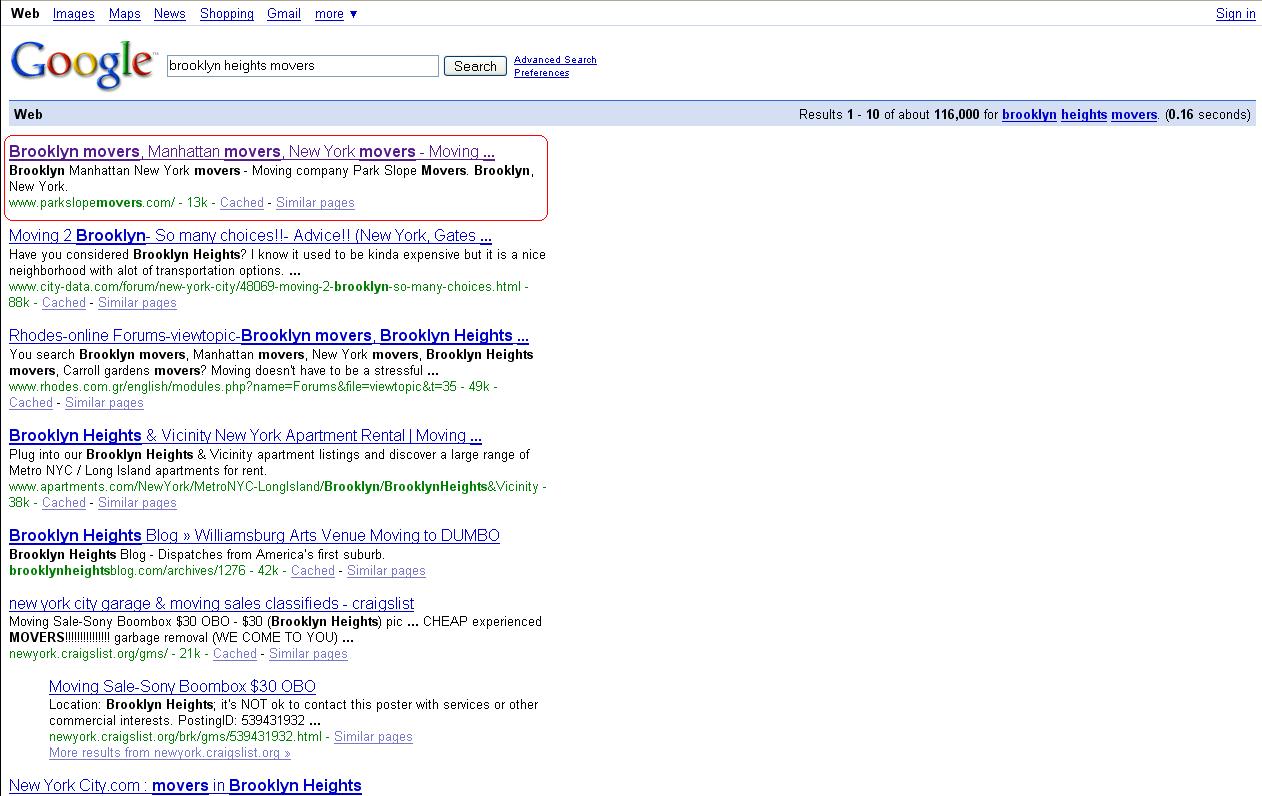Click the brooklynheightsblog.com/archives/1276 URL text
The width and height of the screenshot is (1262, 796).
click(127, 571)
